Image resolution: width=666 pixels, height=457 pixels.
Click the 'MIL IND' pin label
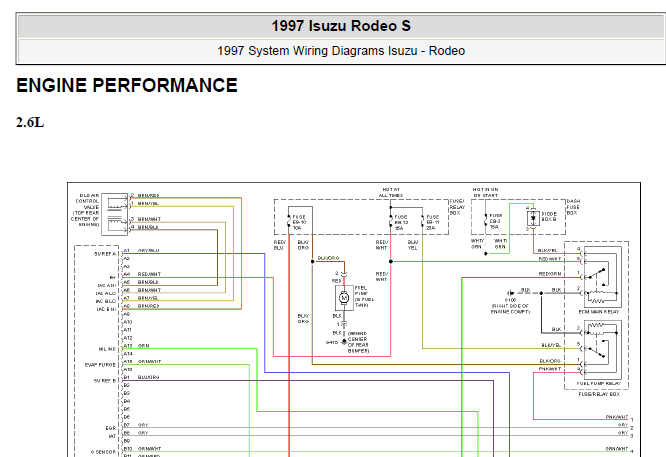107,349
